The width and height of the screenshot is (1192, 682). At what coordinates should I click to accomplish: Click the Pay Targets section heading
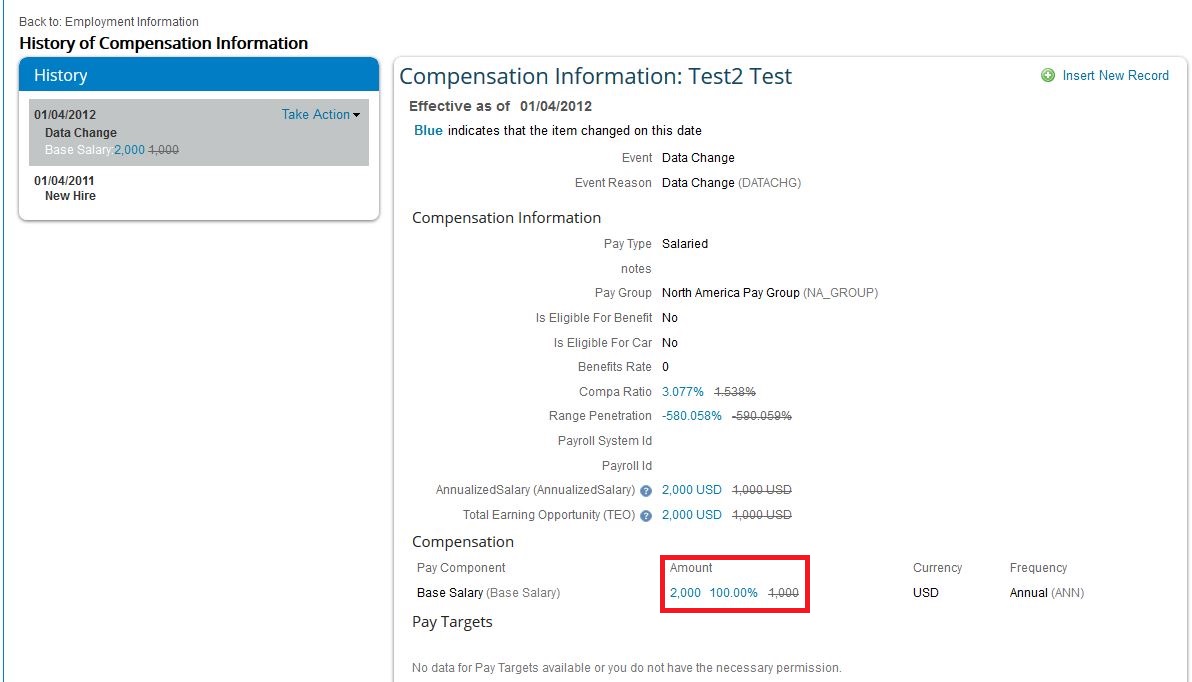452,622
